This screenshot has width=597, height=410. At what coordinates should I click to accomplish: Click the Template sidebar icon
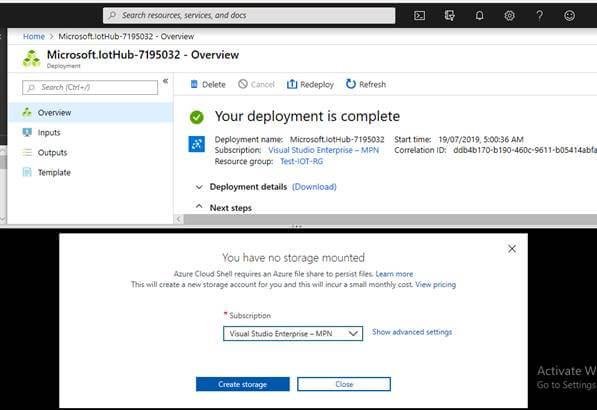point(27,172)
